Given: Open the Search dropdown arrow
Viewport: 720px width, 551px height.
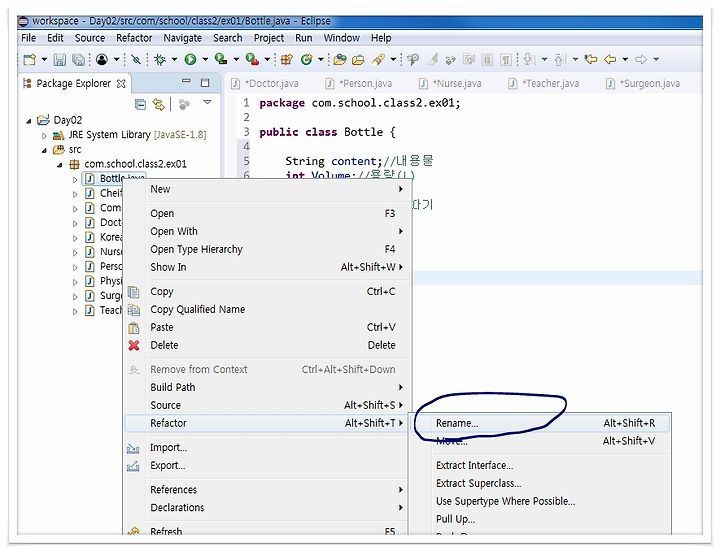Looking at the screenshot, I should (x=393, y=59).
